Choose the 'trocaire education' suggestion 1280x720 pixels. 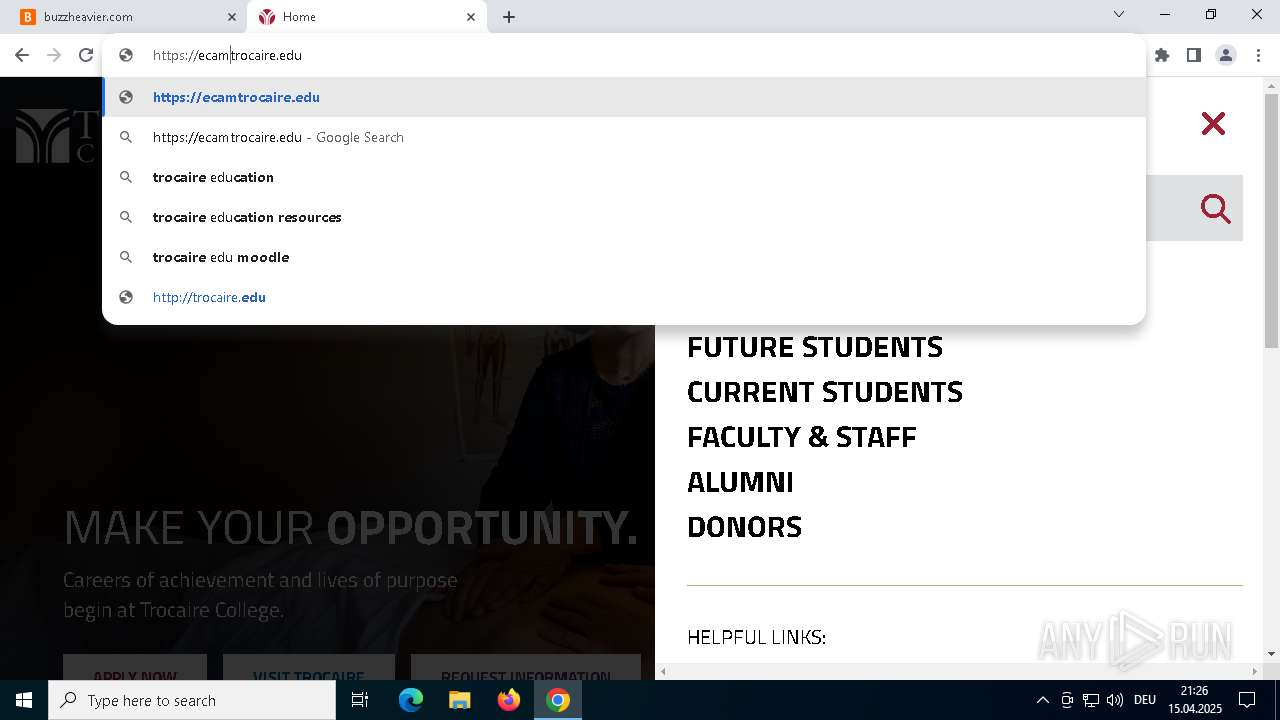624,177
